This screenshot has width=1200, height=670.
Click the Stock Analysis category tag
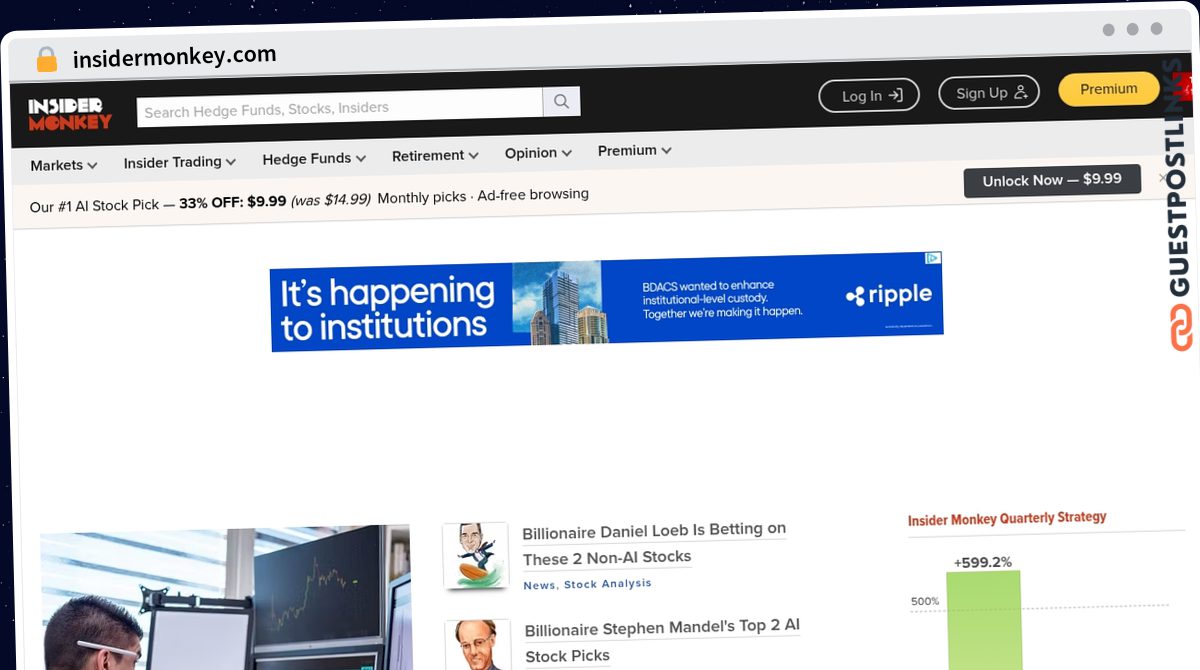(607, 584)
